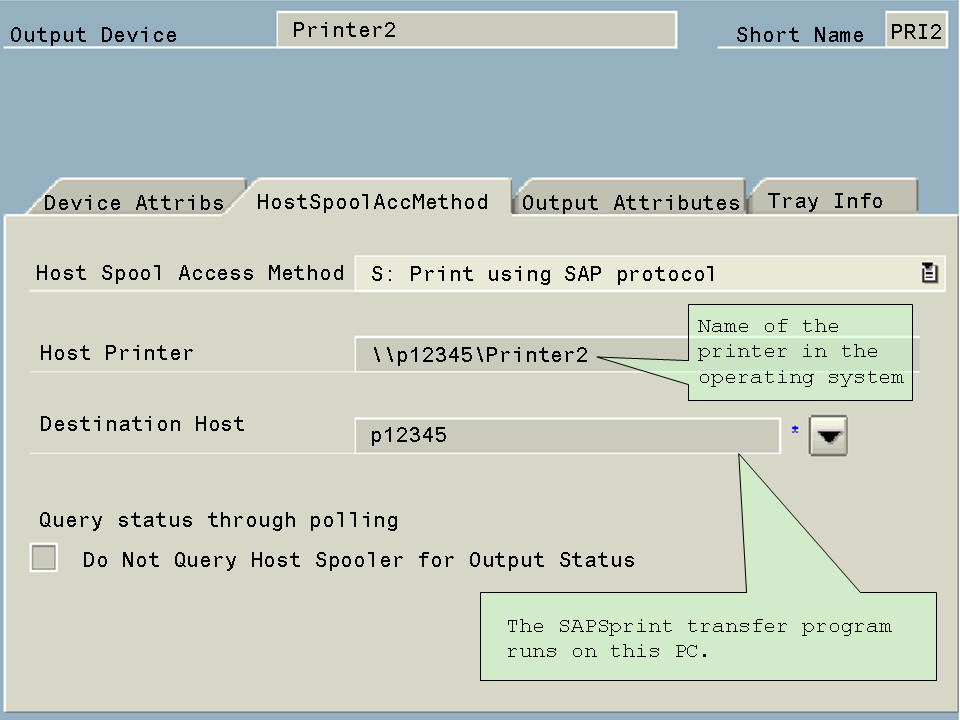Click the 'Query status through polling' heading

tap(219, 520)
